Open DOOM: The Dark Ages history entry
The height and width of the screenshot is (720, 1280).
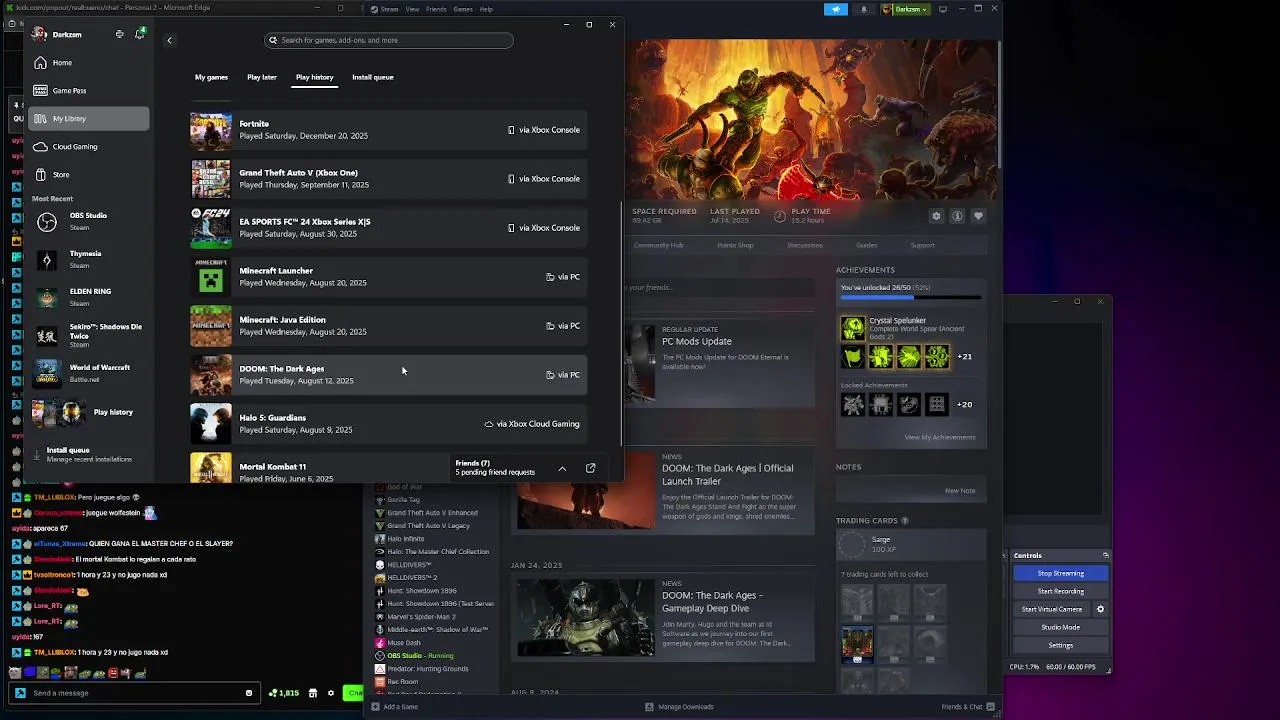click(389, 375)
